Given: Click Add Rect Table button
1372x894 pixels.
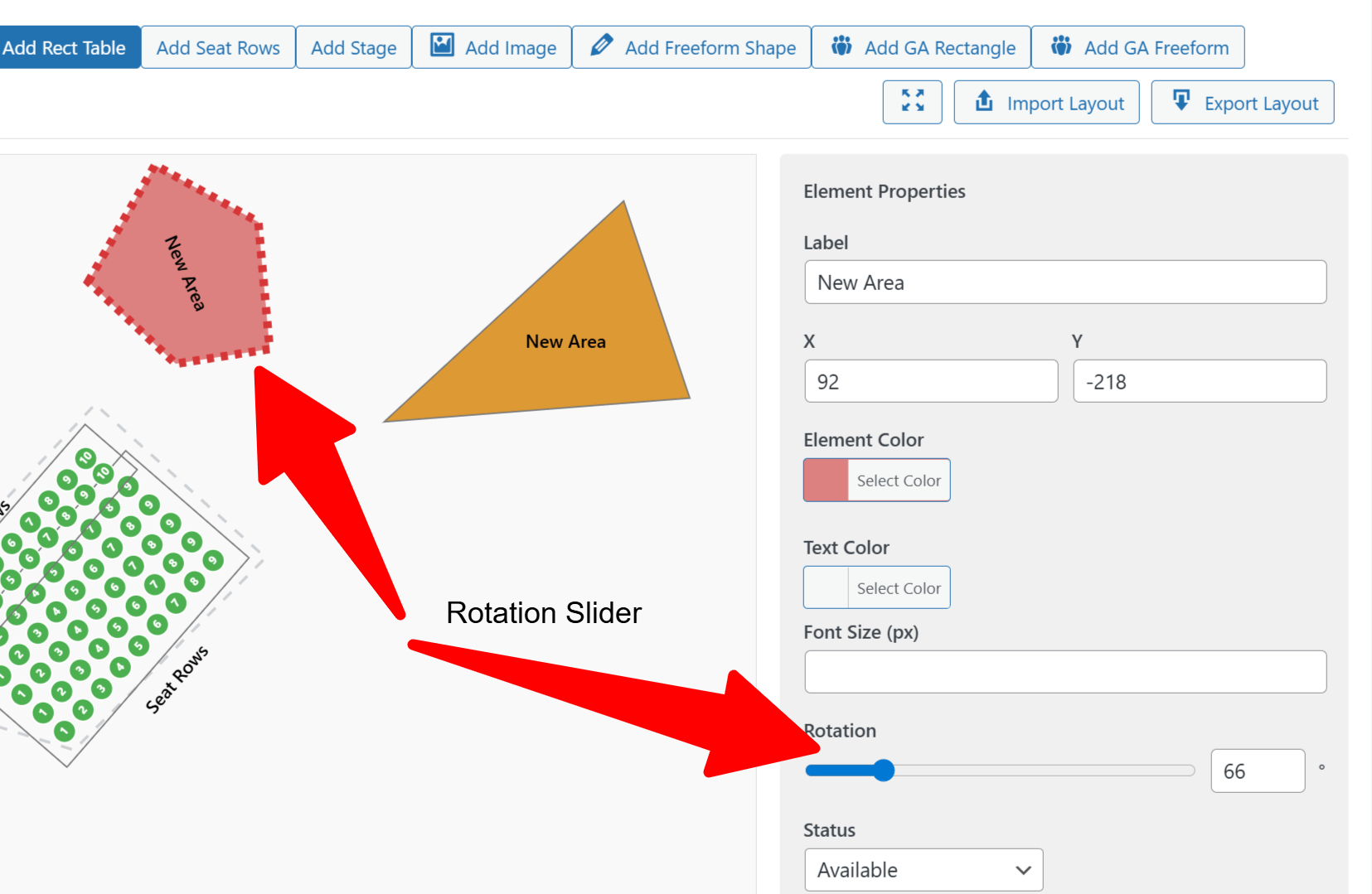Looking at the screenshot, I should point(65,48).
